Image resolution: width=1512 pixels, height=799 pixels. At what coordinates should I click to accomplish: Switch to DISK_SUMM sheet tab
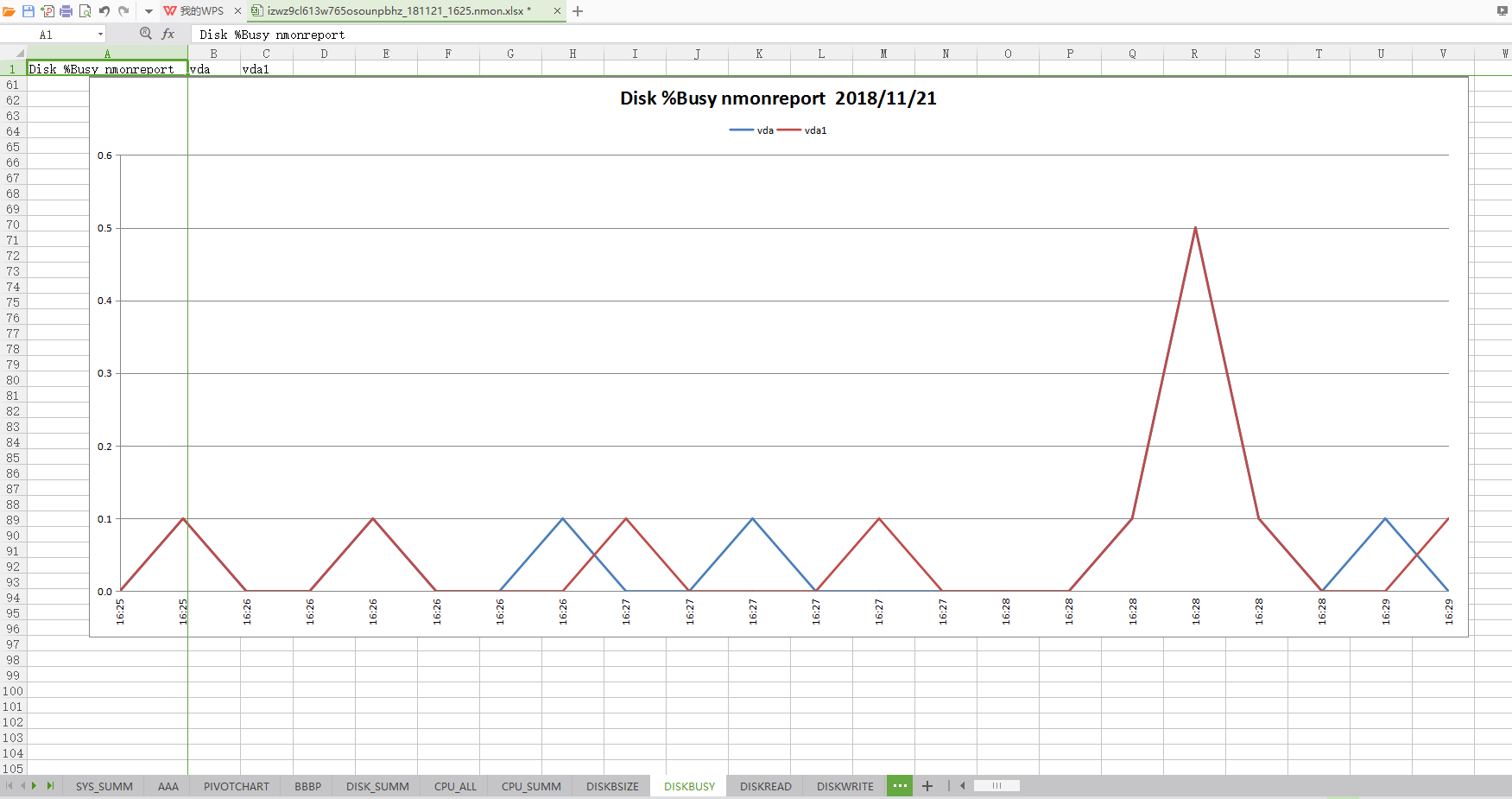coord(377,786)
